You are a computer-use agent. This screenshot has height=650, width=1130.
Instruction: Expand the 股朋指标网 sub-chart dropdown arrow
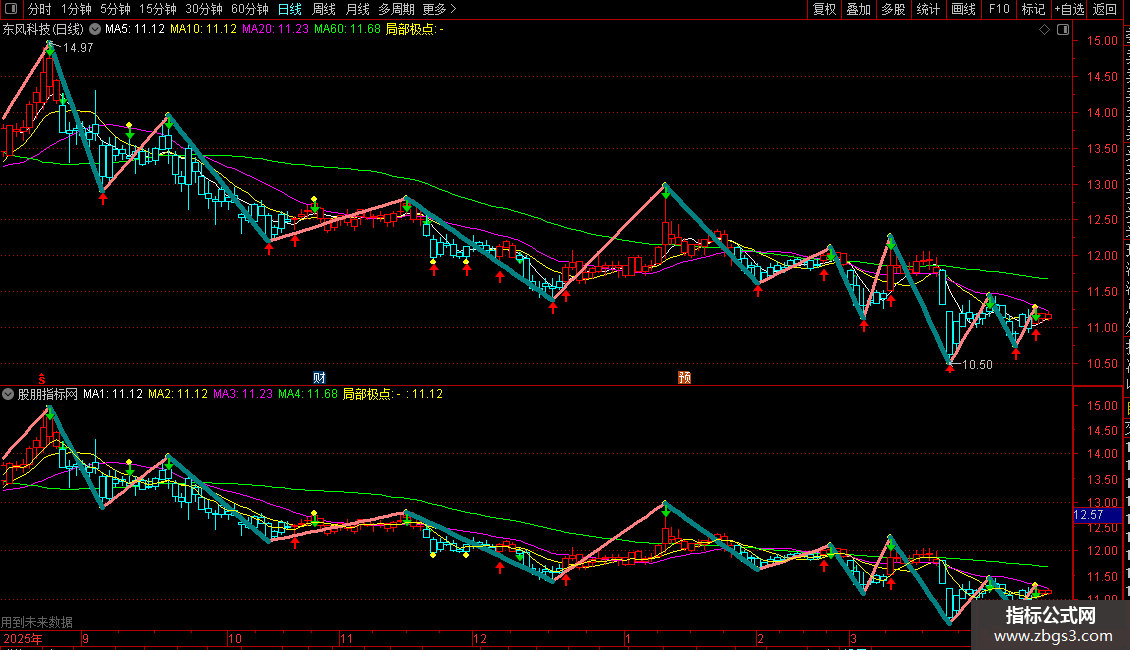[x=9, y=394]
